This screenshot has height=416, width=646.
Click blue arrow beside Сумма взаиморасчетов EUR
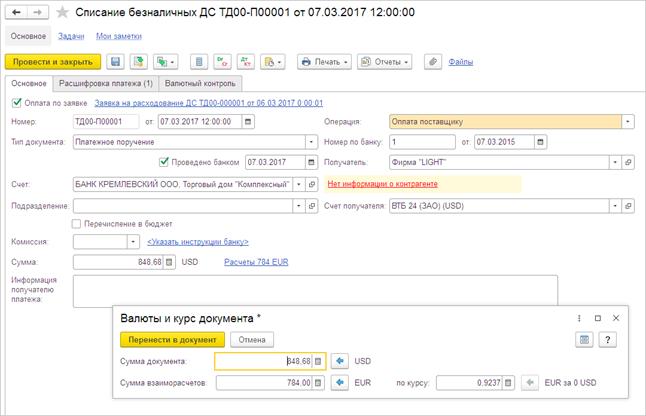[339, 381]
